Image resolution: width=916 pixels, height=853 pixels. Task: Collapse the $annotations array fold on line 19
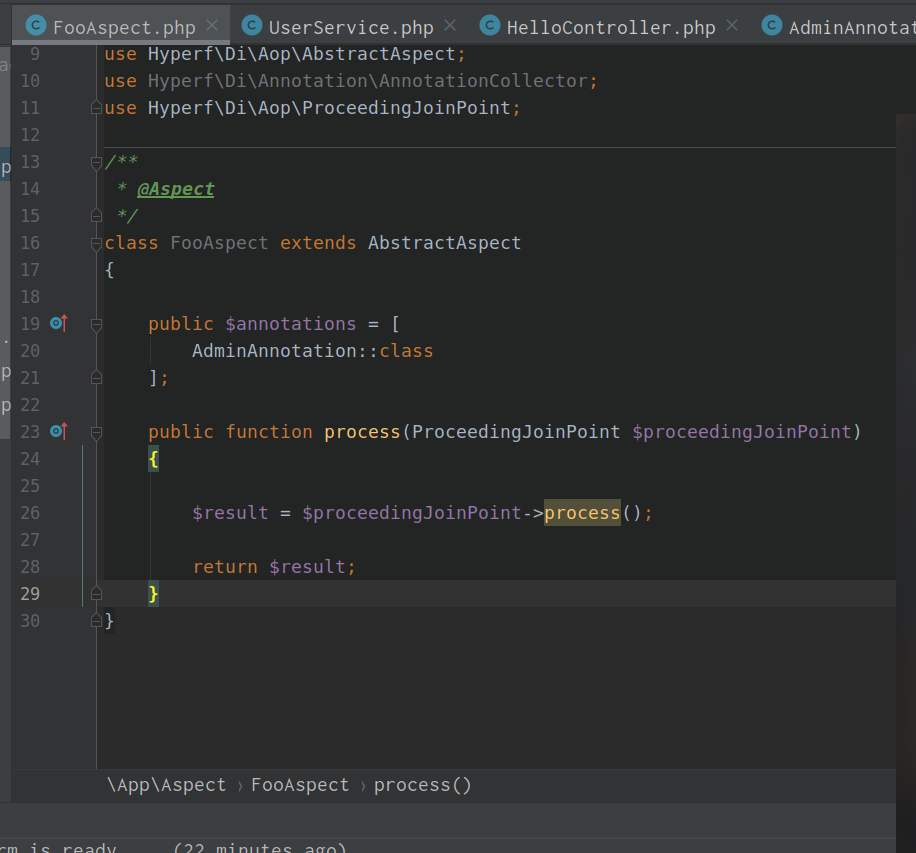click(x=96, y=323)
